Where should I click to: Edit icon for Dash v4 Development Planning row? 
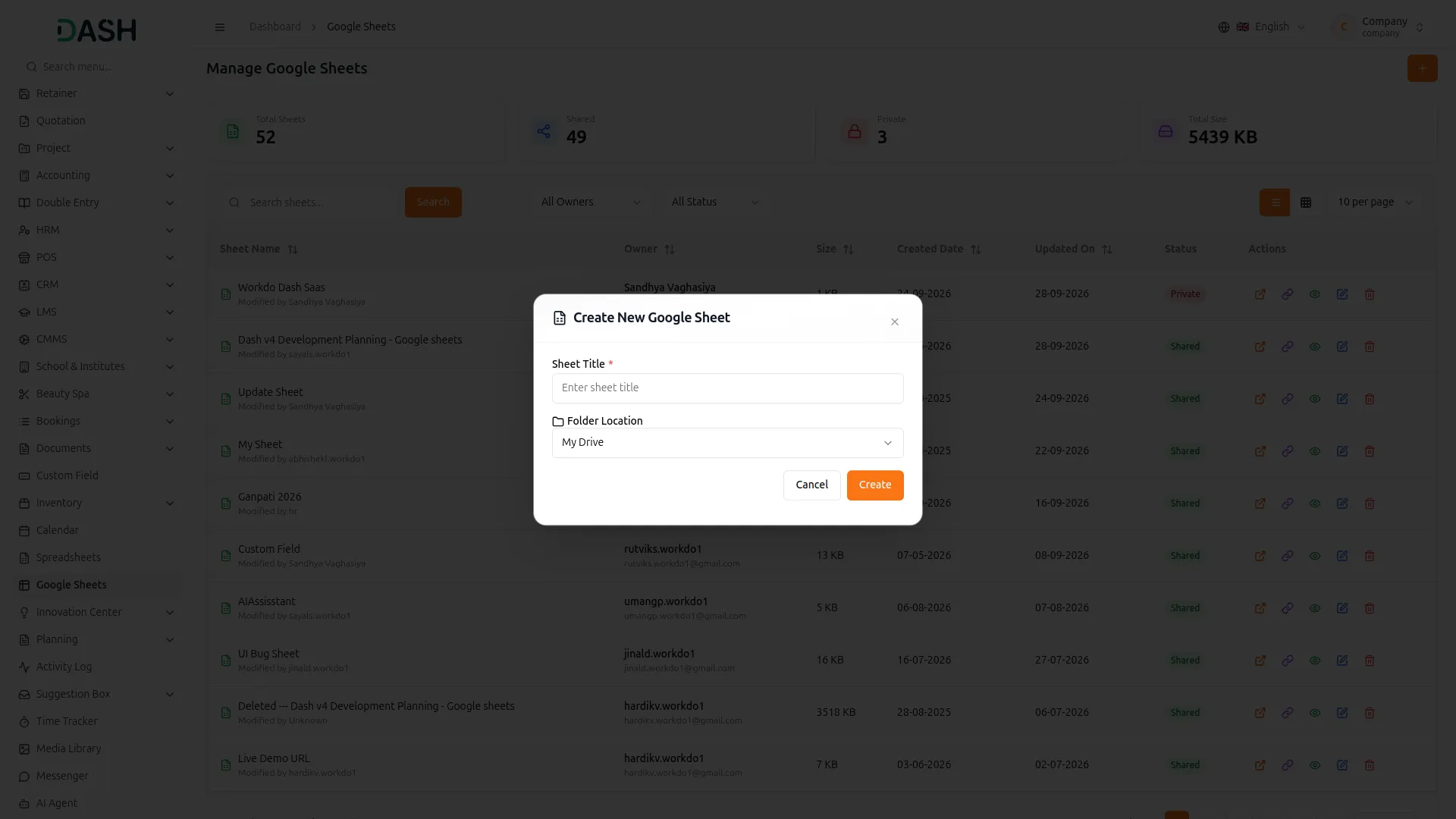point(1342,347)
